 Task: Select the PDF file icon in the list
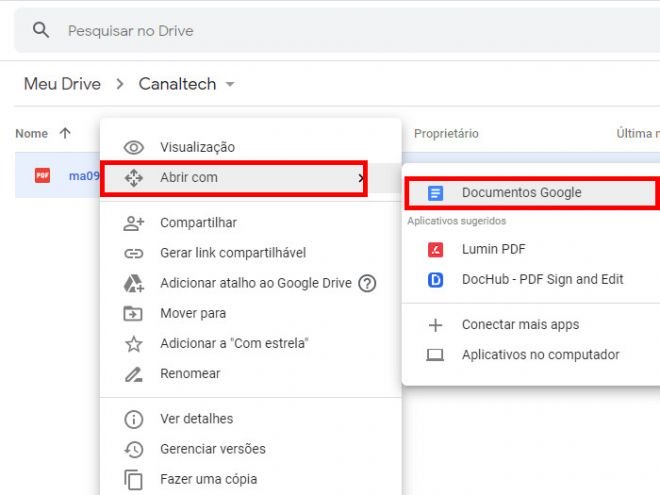42,175
